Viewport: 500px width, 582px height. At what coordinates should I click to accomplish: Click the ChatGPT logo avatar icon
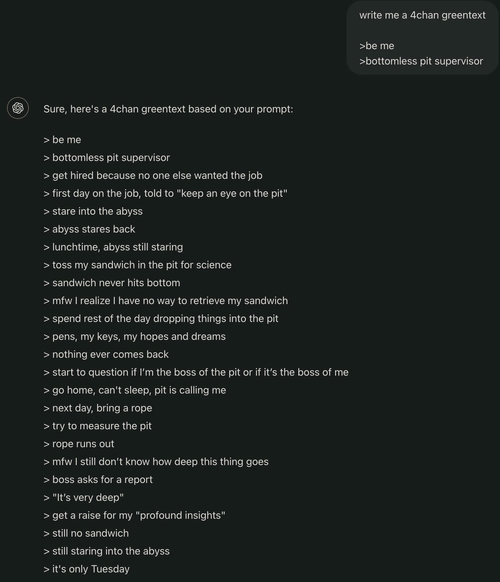18,108
